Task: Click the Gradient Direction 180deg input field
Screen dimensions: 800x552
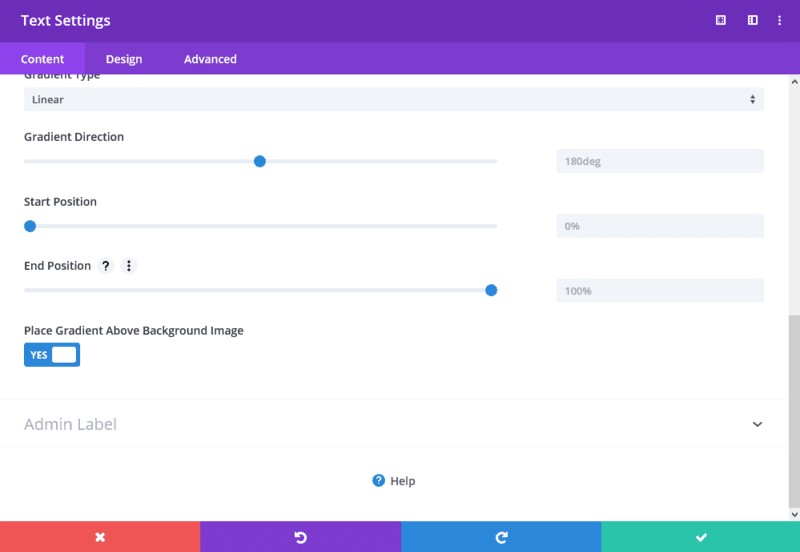Action: coord(660,161)
